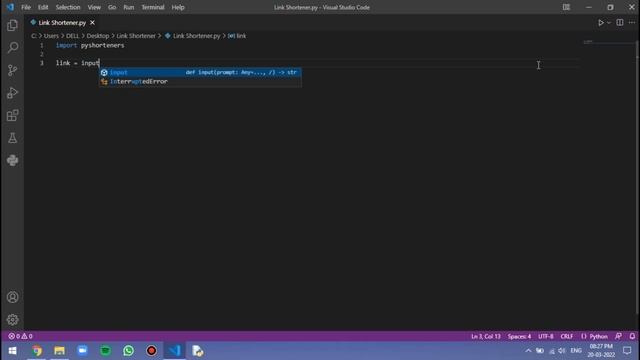This screenshot has width=640, height=360.
Task: Open the Selection menu
Action: (68, 7)
